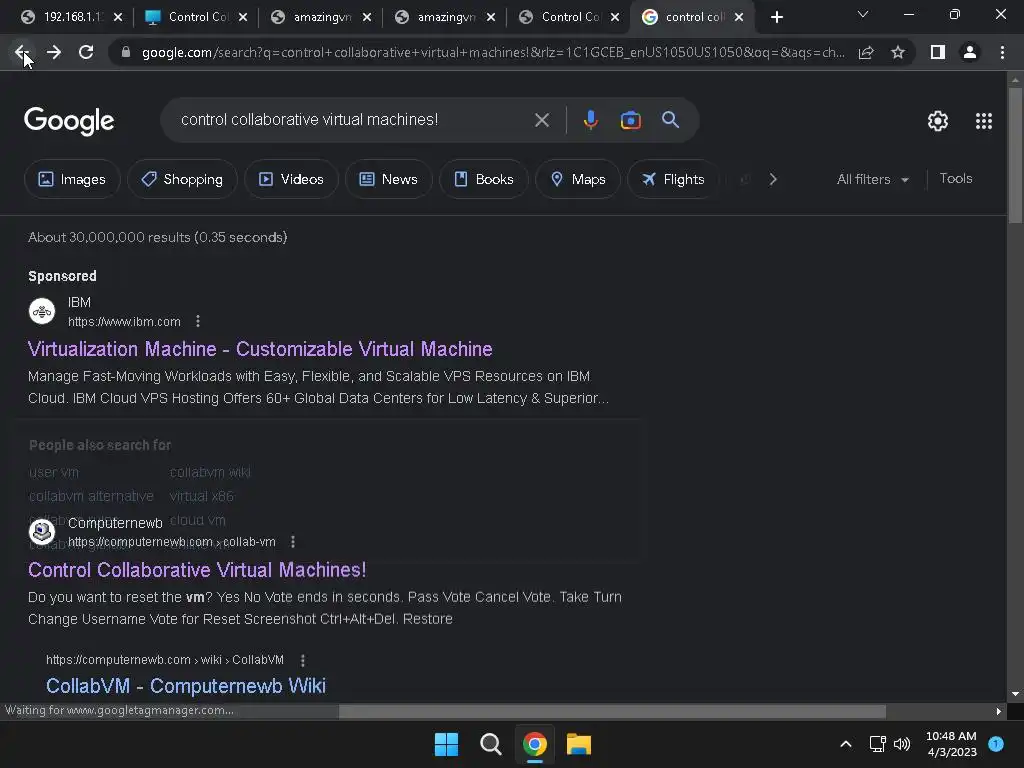Click the vertical scrollbar thumb
1024x768 pixels.
click(1015, 155)
